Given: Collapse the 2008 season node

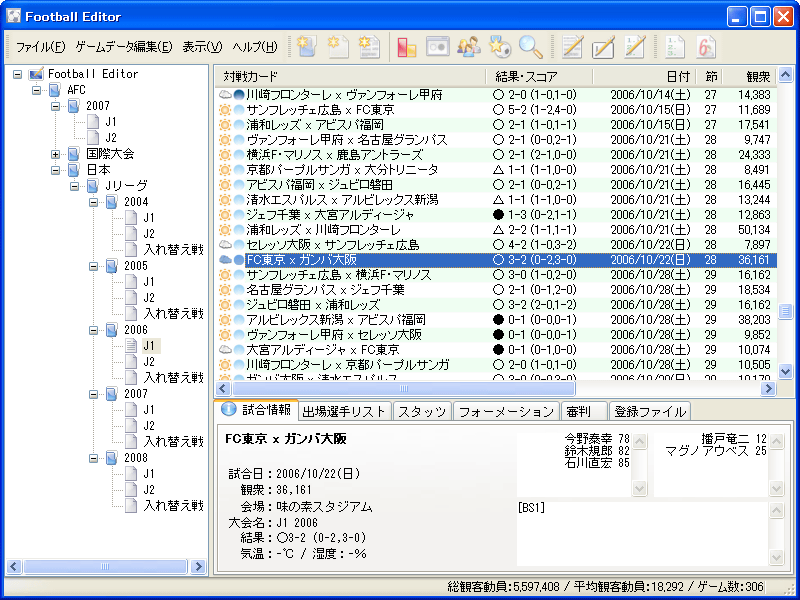Looking at the screenshot, I should point(94,458).
